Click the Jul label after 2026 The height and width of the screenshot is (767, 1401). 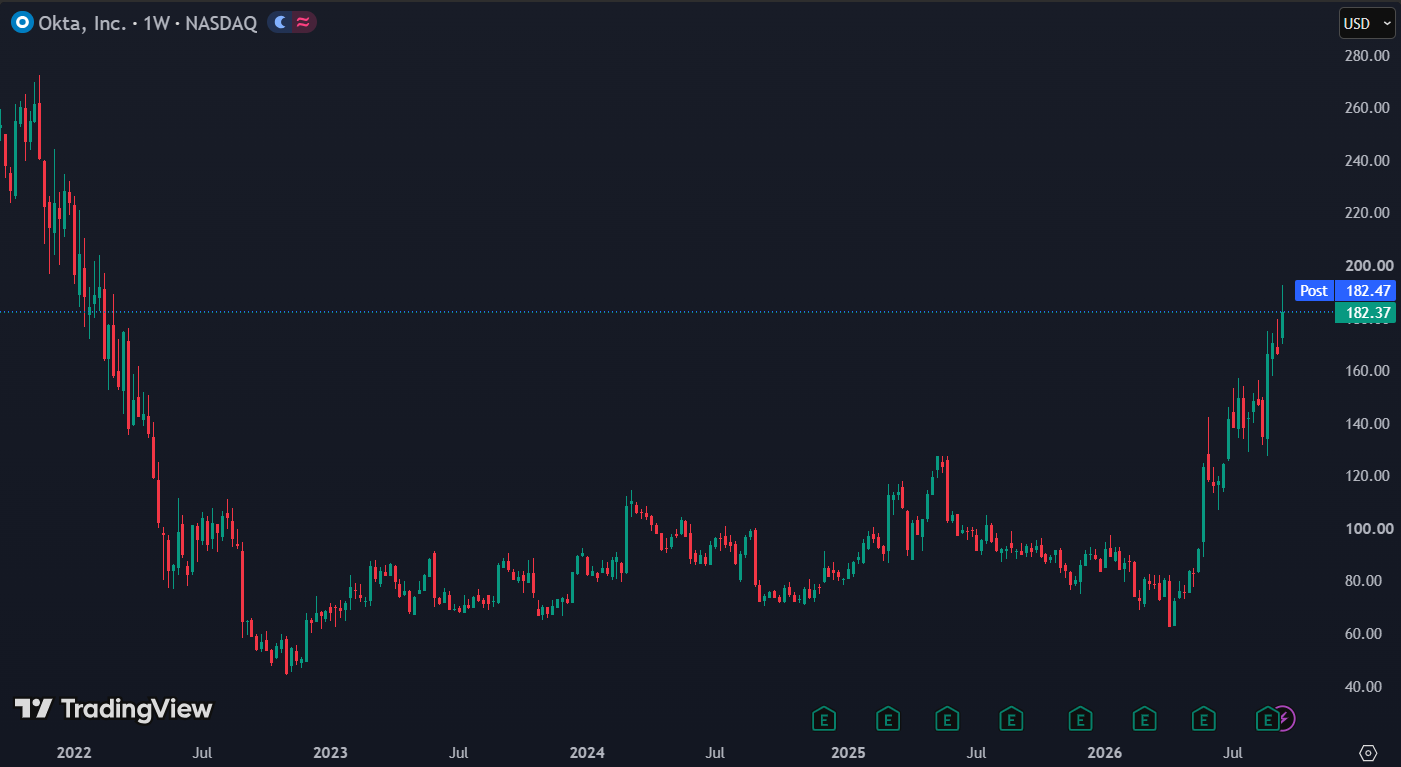[1234, 752]
